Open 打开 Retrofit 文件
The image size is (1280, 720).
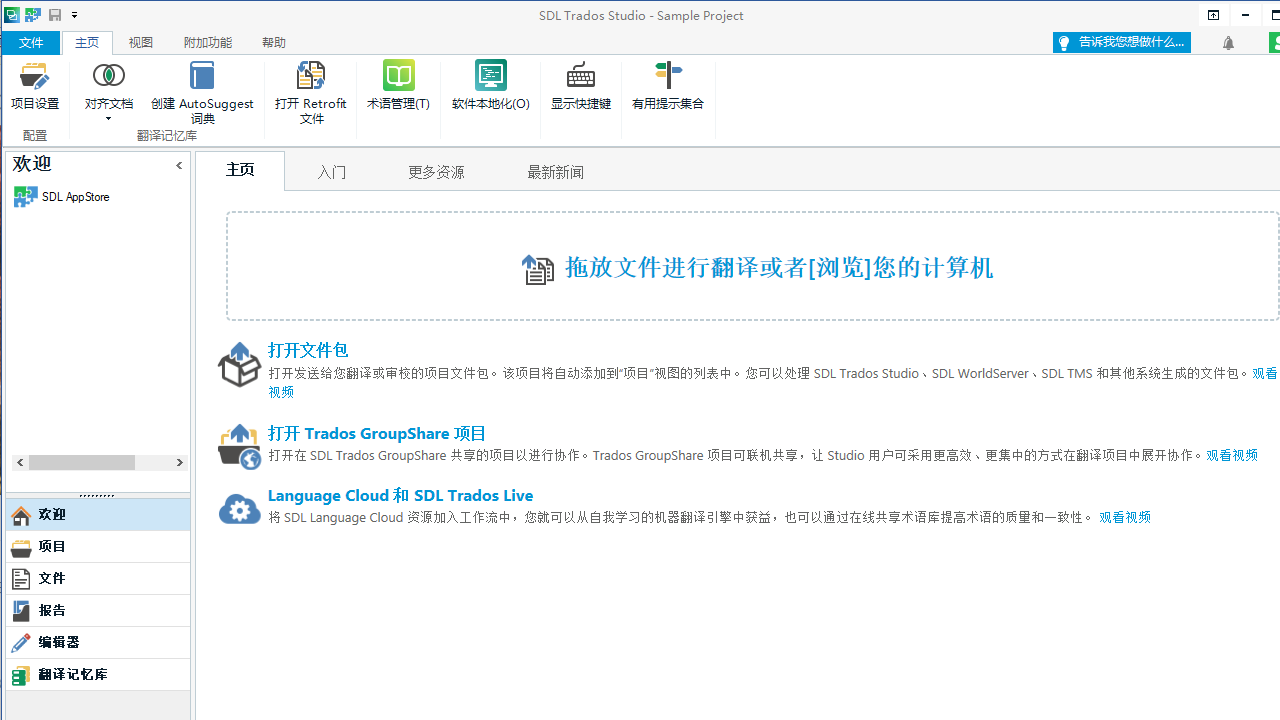pyautogui.click(x=311, y=92)
